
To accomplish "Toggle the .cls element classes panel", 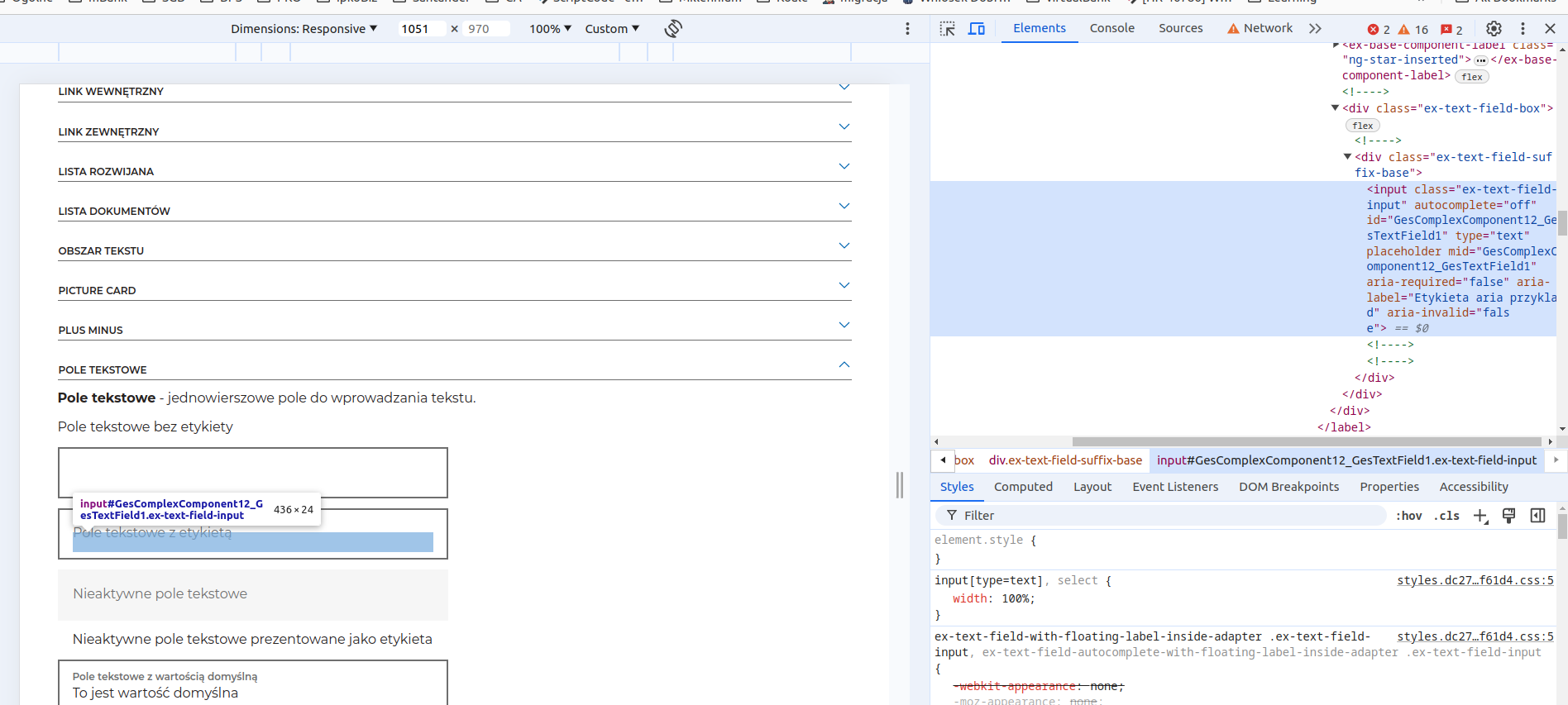I will click(1447, 516).
